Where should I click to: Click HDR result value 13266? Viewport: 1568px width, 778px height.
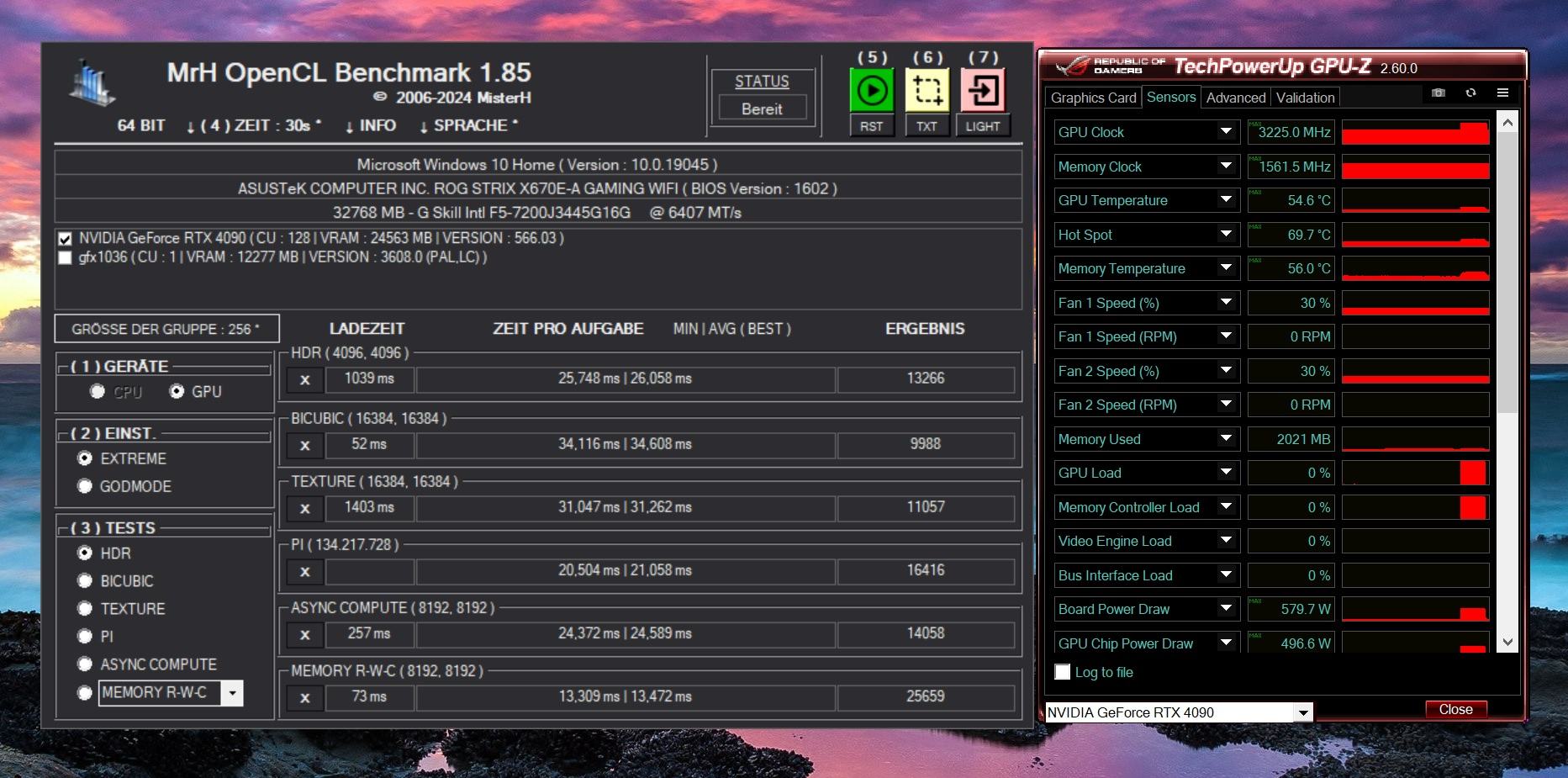(926, 379)
